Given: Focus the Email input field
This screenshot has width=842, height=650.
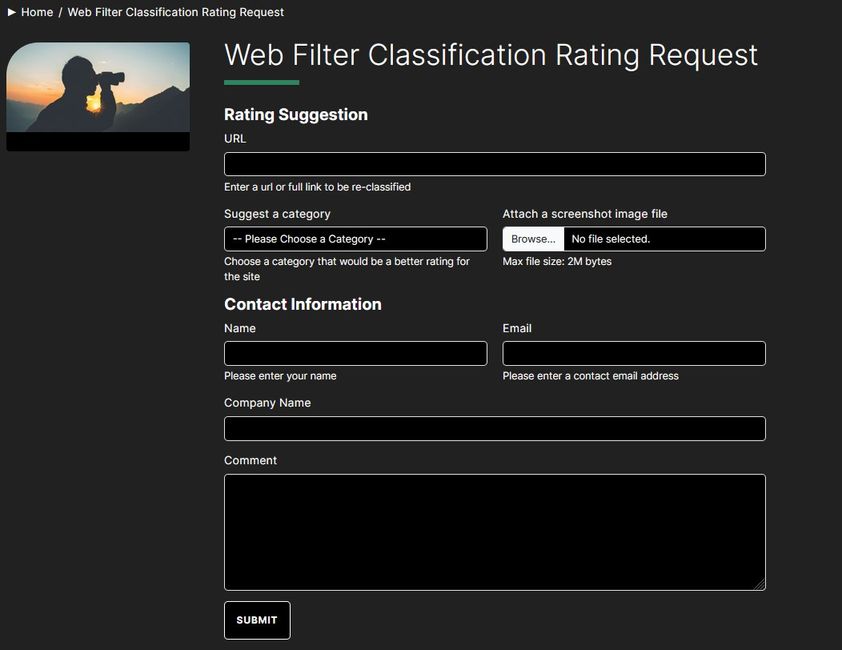Looking at the screenshot, I should 634,353.
